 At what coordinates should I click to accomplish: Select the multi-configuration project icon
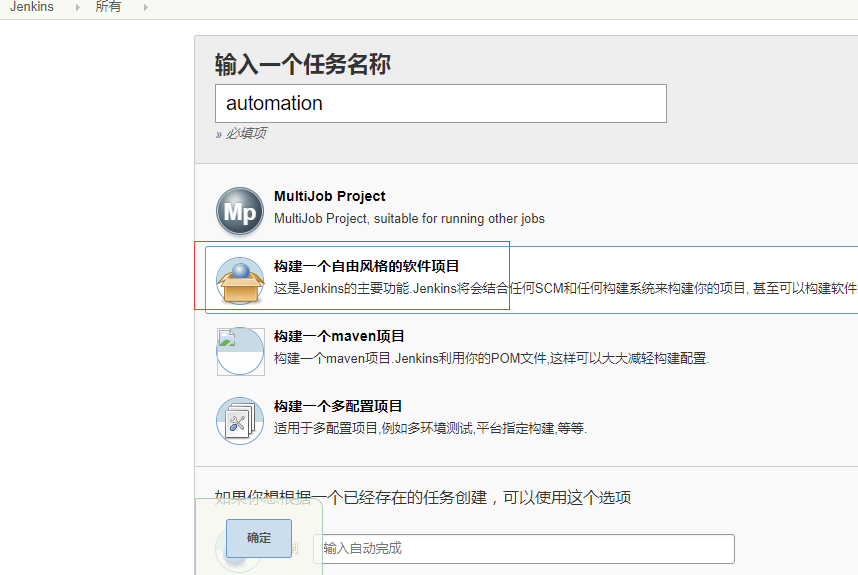click(240, 421)
